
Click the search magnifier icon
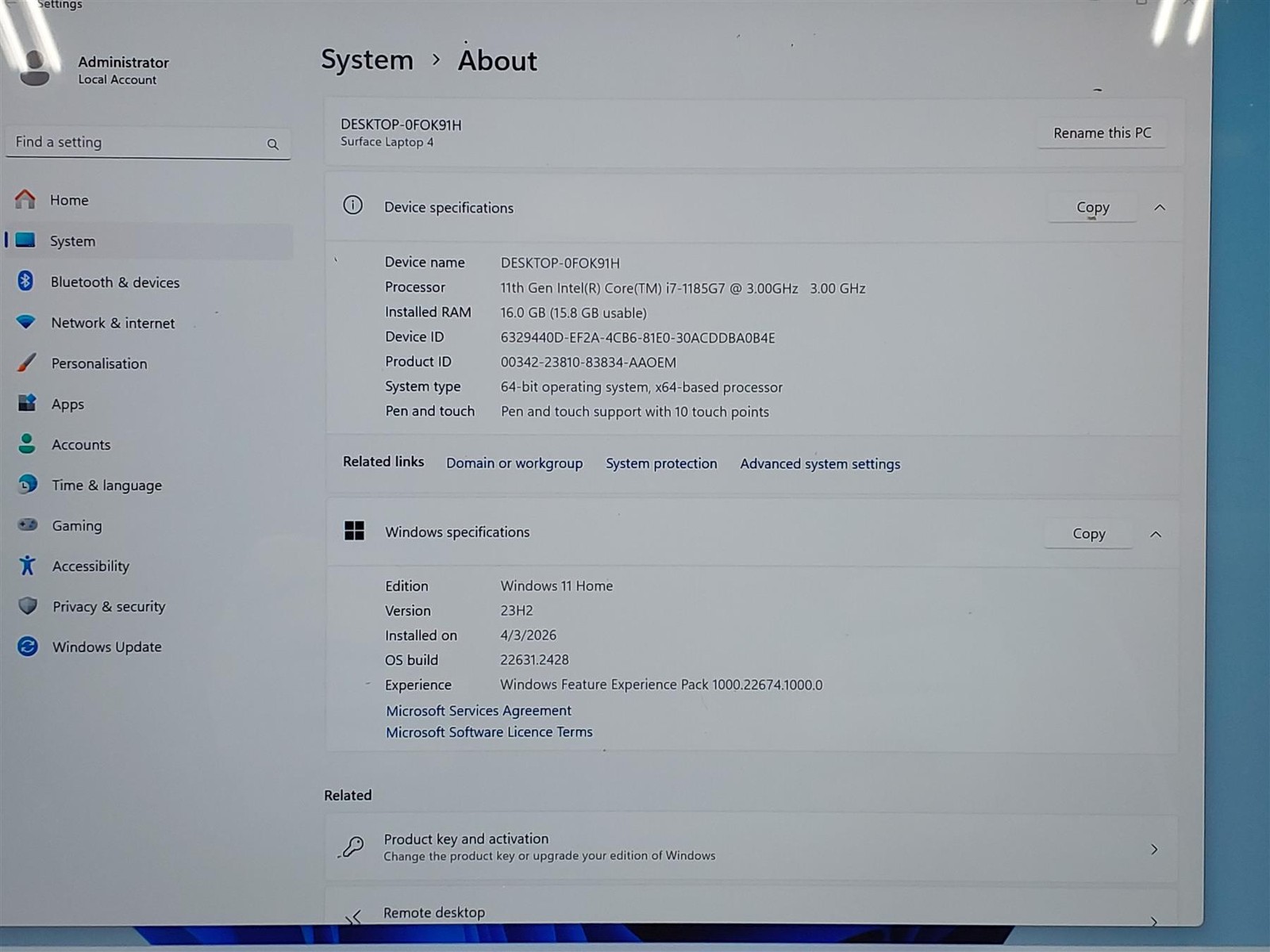point(273,144)
